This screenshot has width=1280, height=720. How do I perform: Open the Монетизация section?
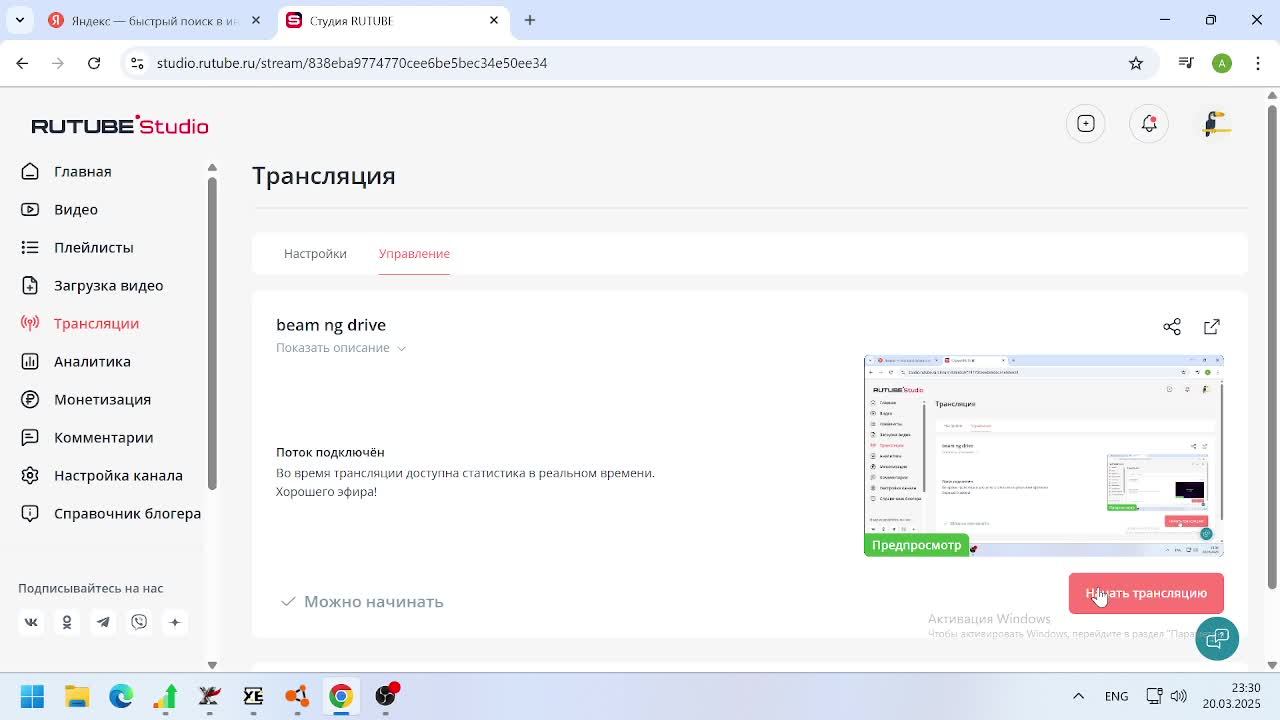pos(102,399)
